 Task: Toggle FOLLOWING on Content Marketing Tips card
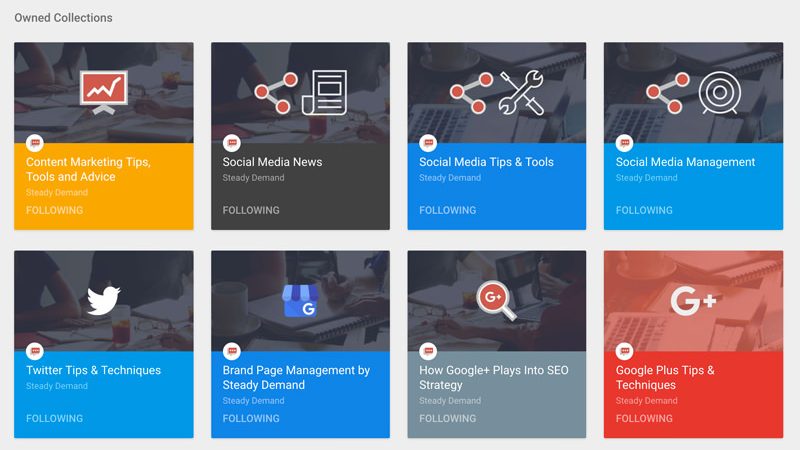coord(55,210)
